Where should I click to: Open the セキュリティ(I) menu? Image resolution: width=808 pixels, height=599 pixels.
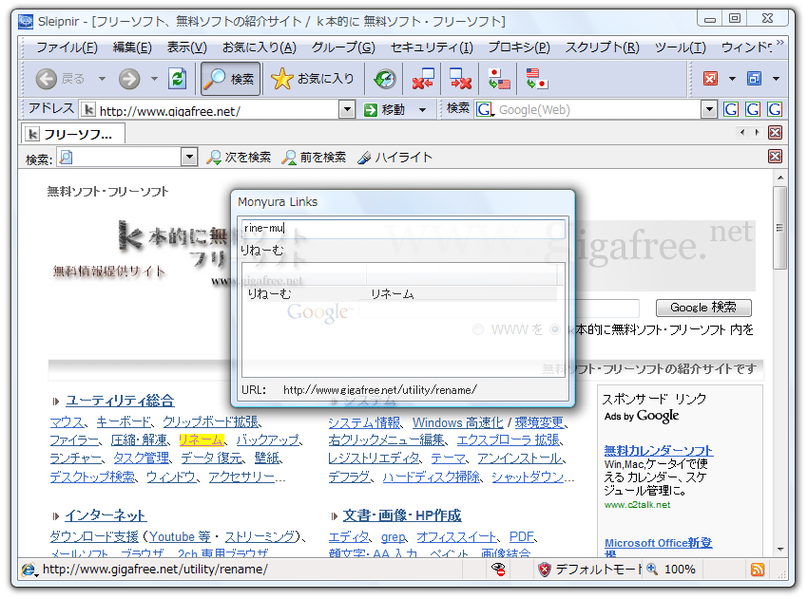click(x=432, y=47)
